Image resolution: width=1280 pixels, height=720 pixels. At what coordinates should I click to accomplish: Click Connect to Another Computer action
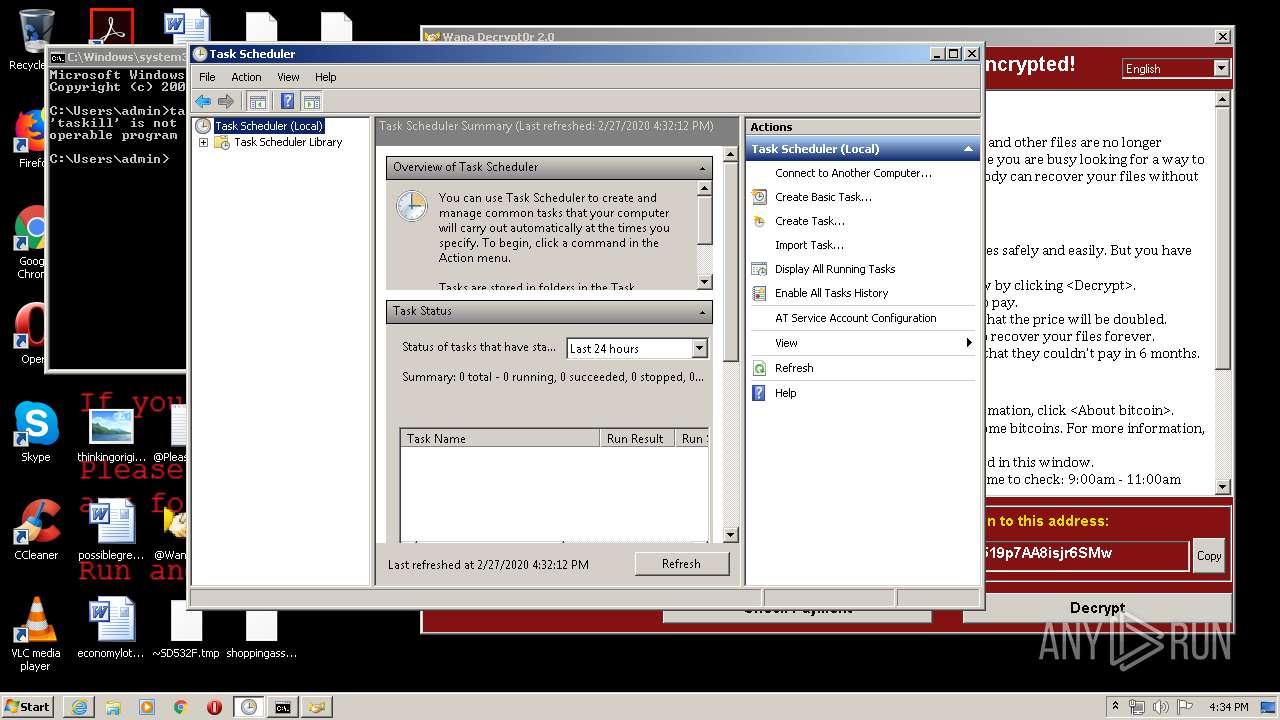point(853,173)
